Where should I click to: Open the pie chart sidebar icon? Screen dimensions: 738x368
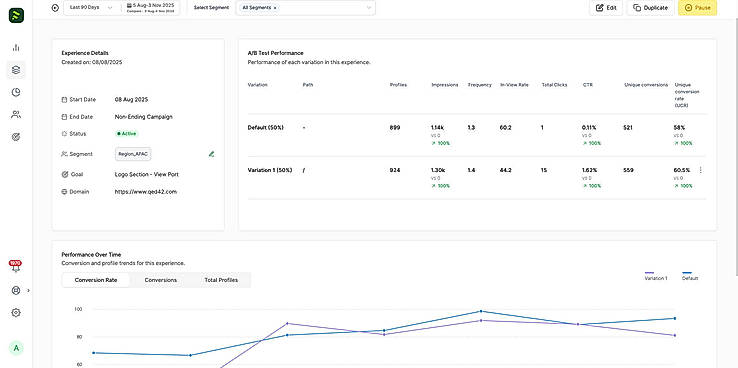click(x=16, y=92)
